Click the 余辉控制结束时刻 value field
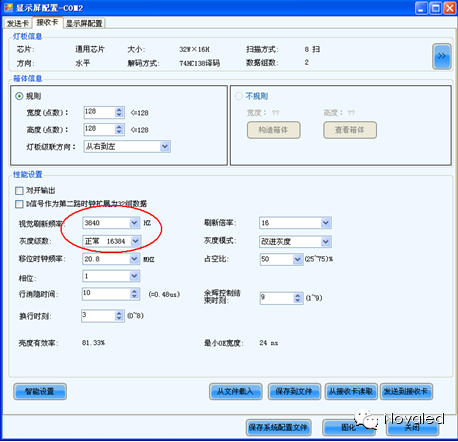The width and height of the screenshot is (458, 442). pos(277,298)
